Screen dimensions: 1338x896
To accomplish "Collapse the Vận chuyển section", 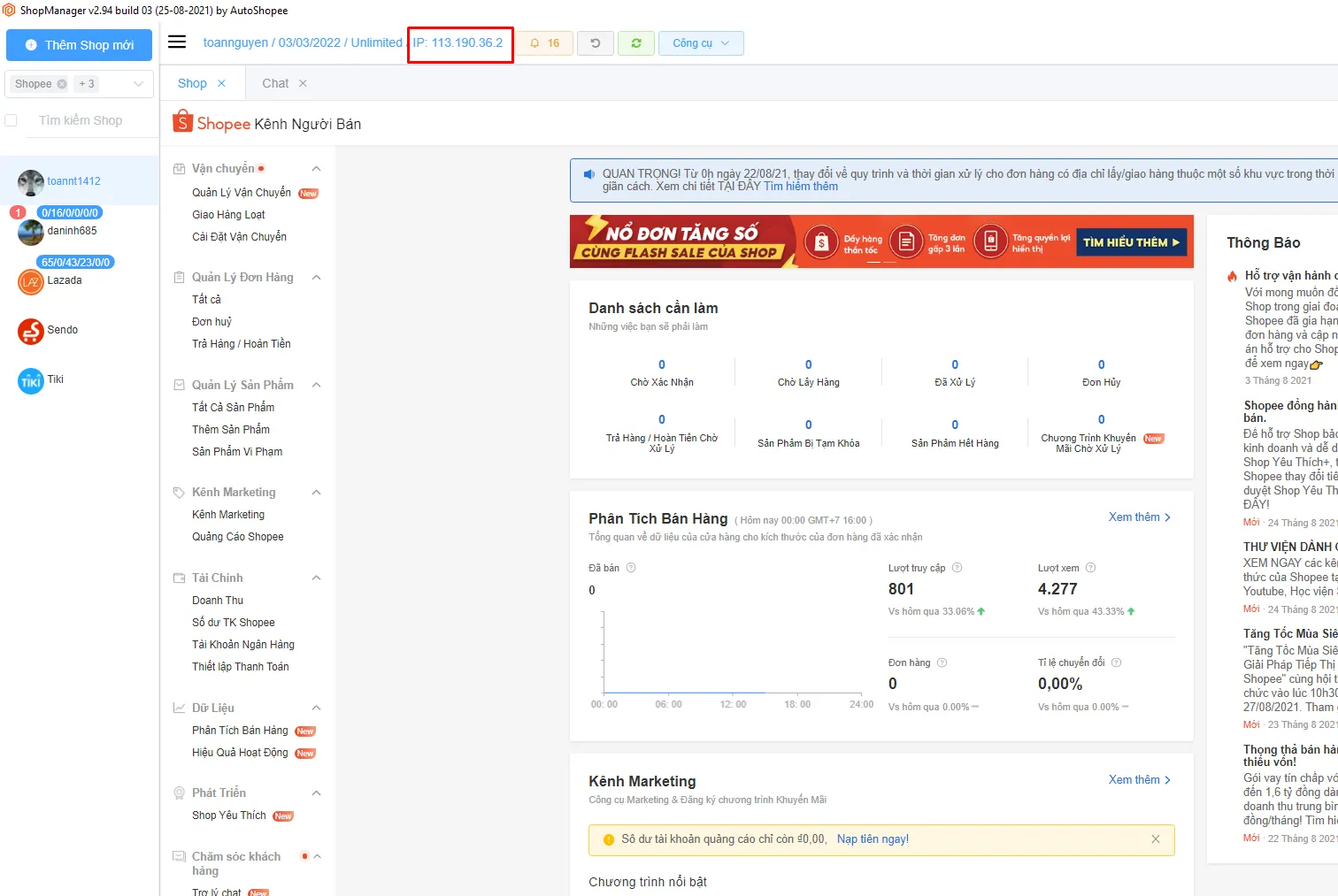I will [316, 169].
